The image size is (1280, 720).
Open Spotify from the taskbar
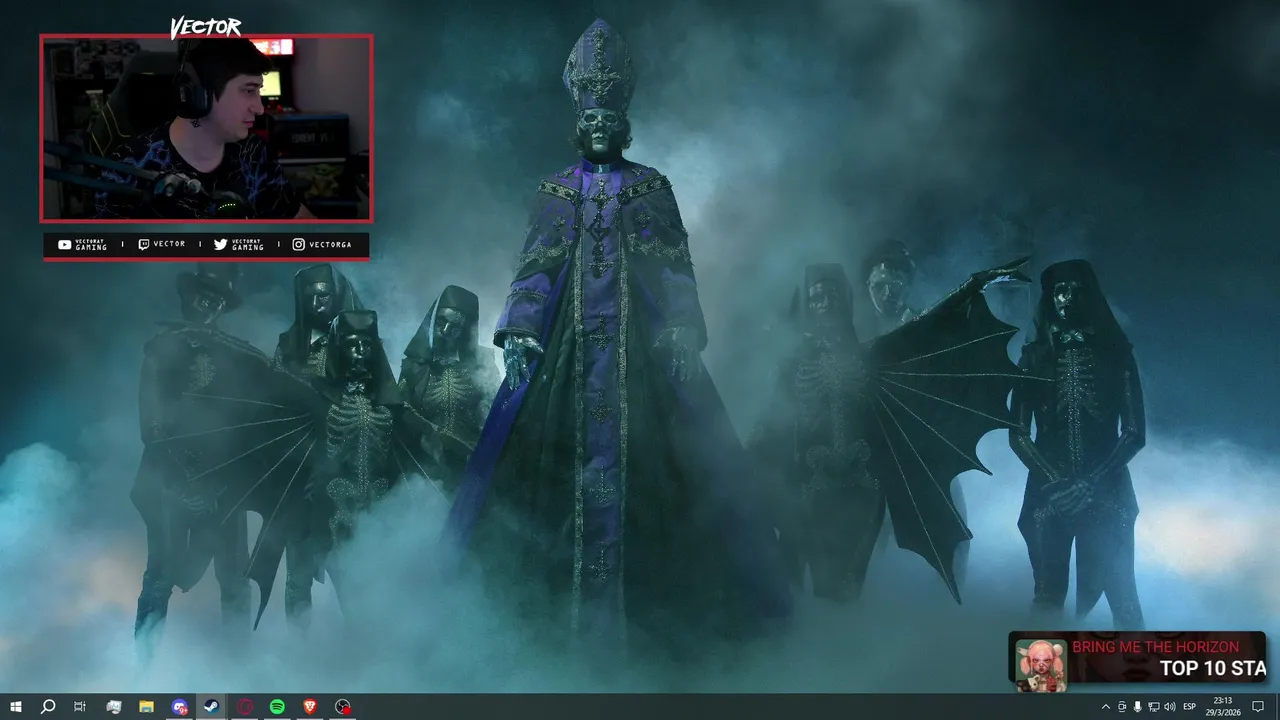point(277,707)
